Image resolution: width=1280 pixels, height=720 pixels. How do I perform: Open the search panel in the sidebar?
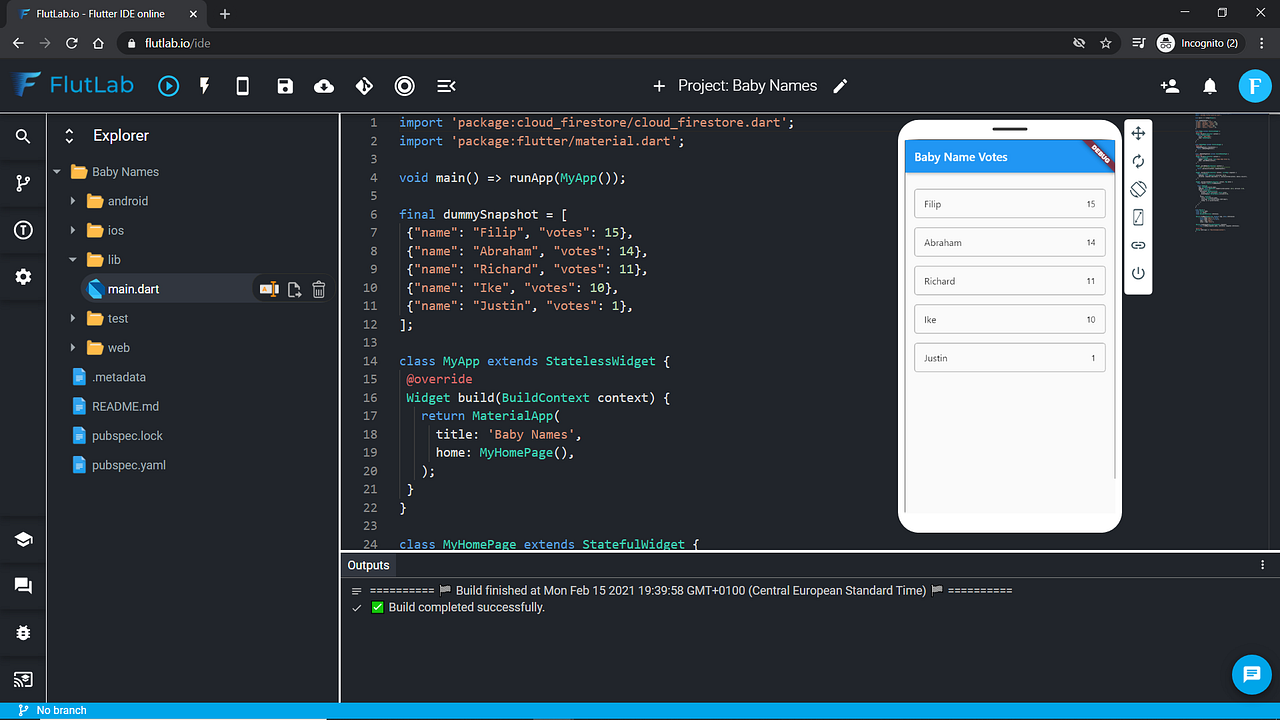click(23, 136)
